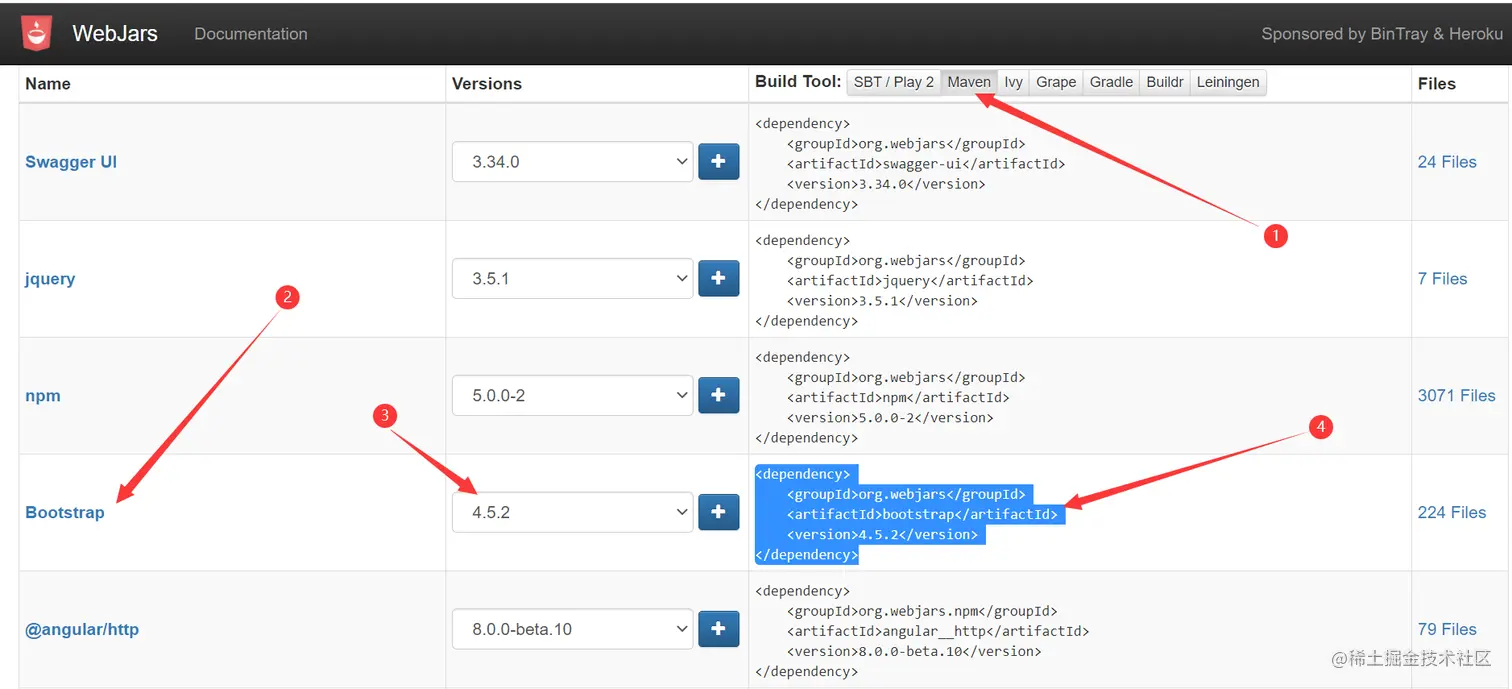Open the Bootstrap library link

[x=65, y=512]
